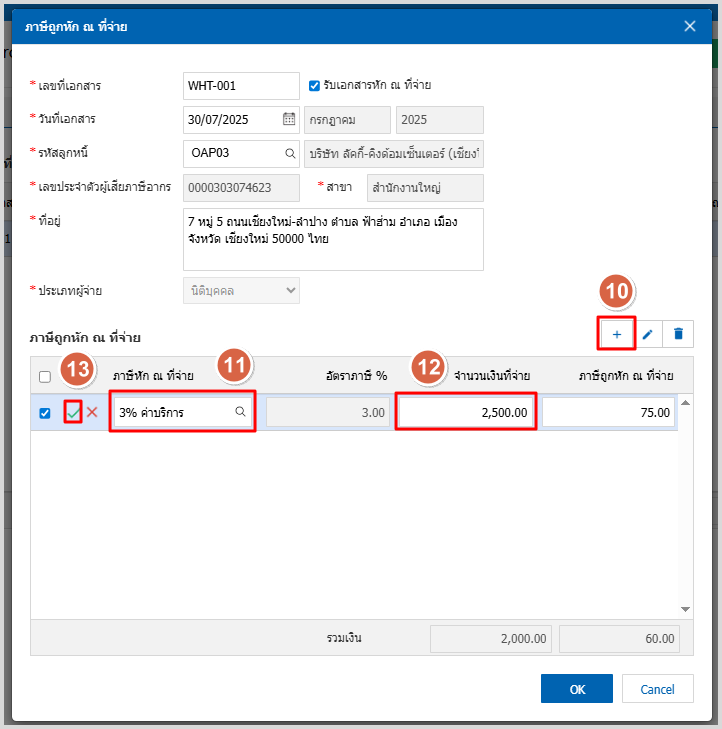Toggle the รับเอกสารหัก ณ ที่จ่าย checkbox
The width and height of the screenshot is (722, 729).
tap(314, 85)
